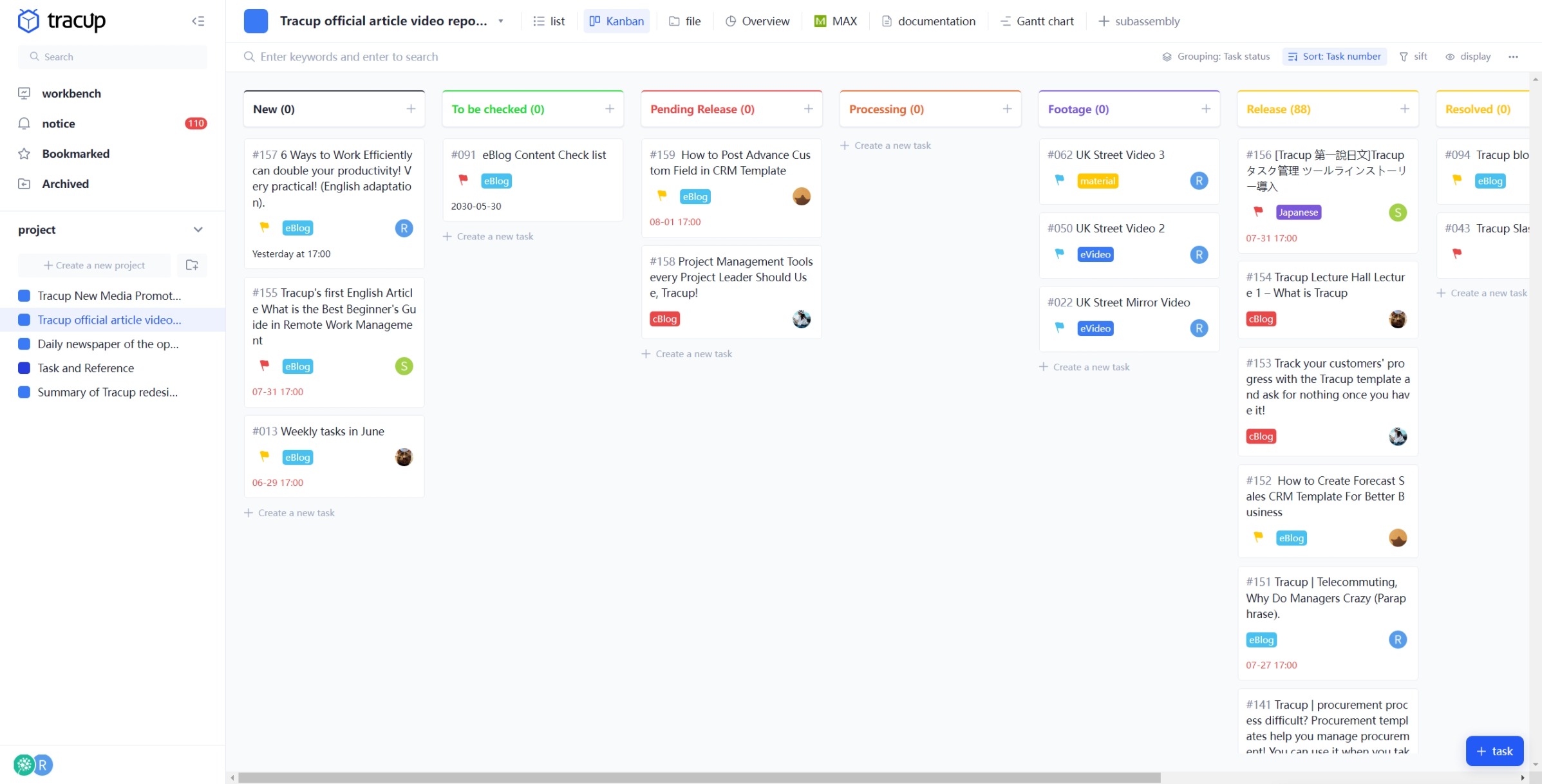Open the file tab
The height and width of the screenshot is (784, 1542).
point(685,21)
